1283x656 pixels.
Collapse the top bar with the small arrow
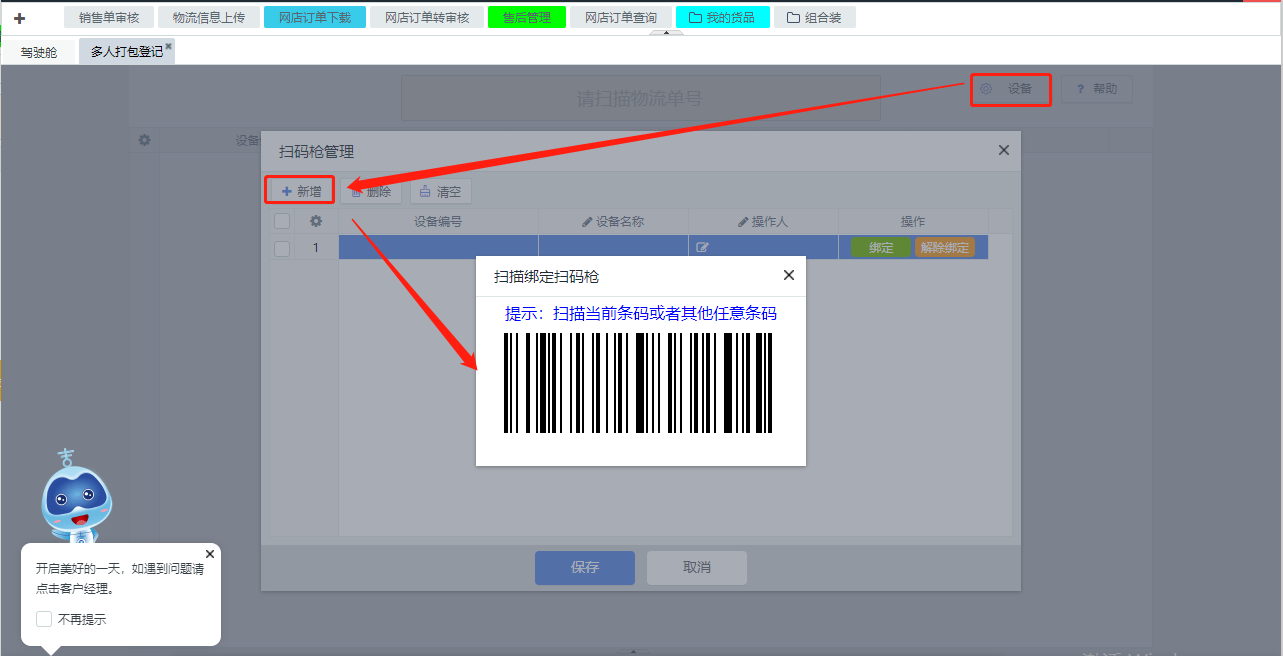tap(666, 33)
